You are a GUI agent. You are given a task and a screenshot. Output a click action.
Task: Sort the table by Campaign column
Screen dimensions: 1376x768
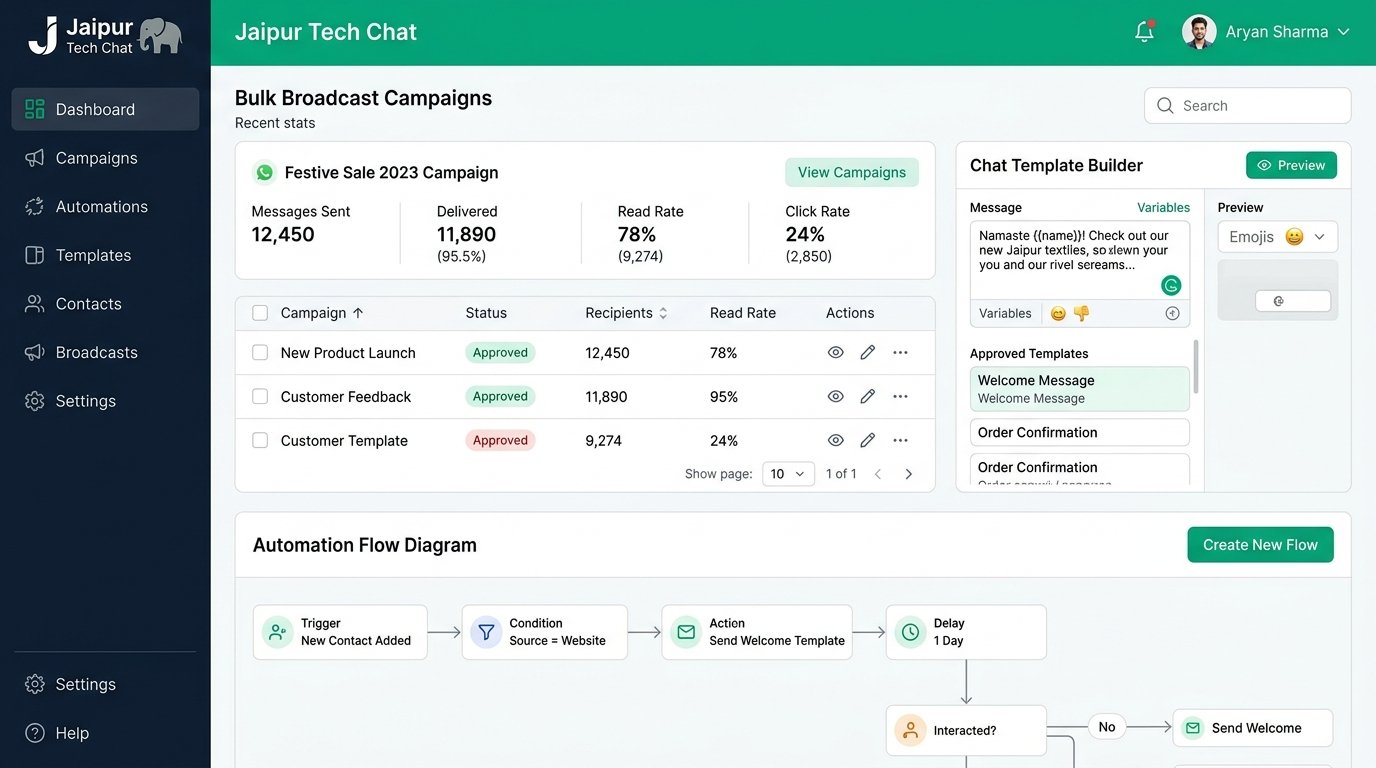click(322, 313)
